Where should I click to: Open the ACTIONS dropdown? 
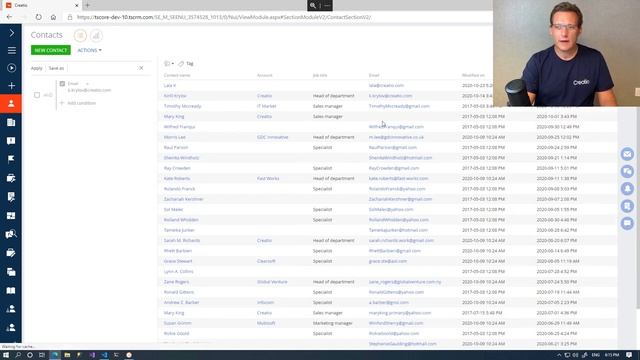(89, 50)
